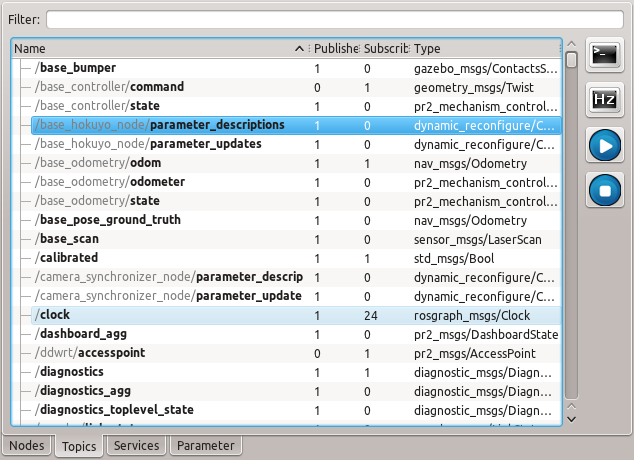Focus the Filter text field
634x460 pixels.
[335, 19]
